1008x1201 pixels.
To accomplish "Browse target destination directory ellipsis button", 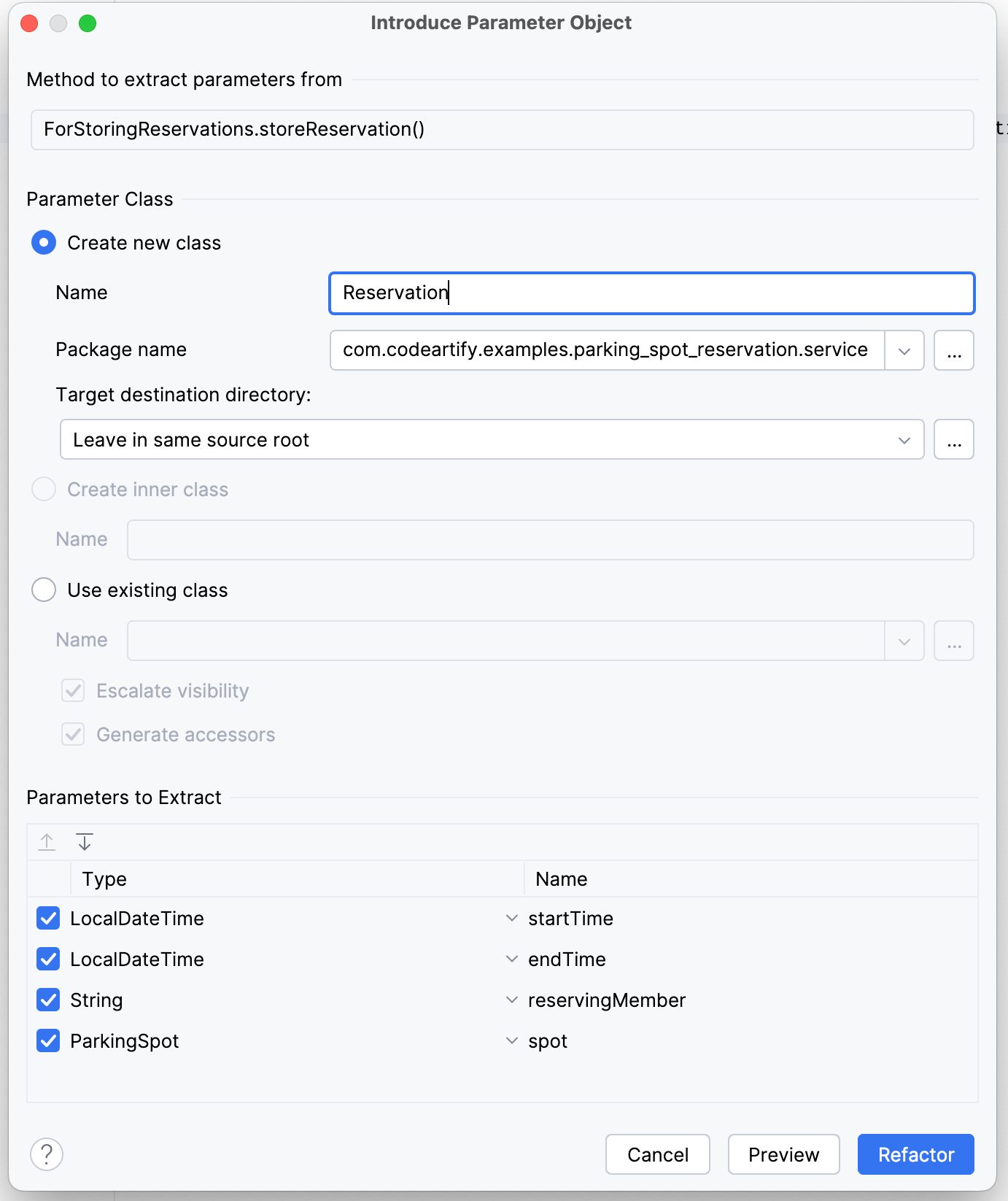I will [954, 439].
